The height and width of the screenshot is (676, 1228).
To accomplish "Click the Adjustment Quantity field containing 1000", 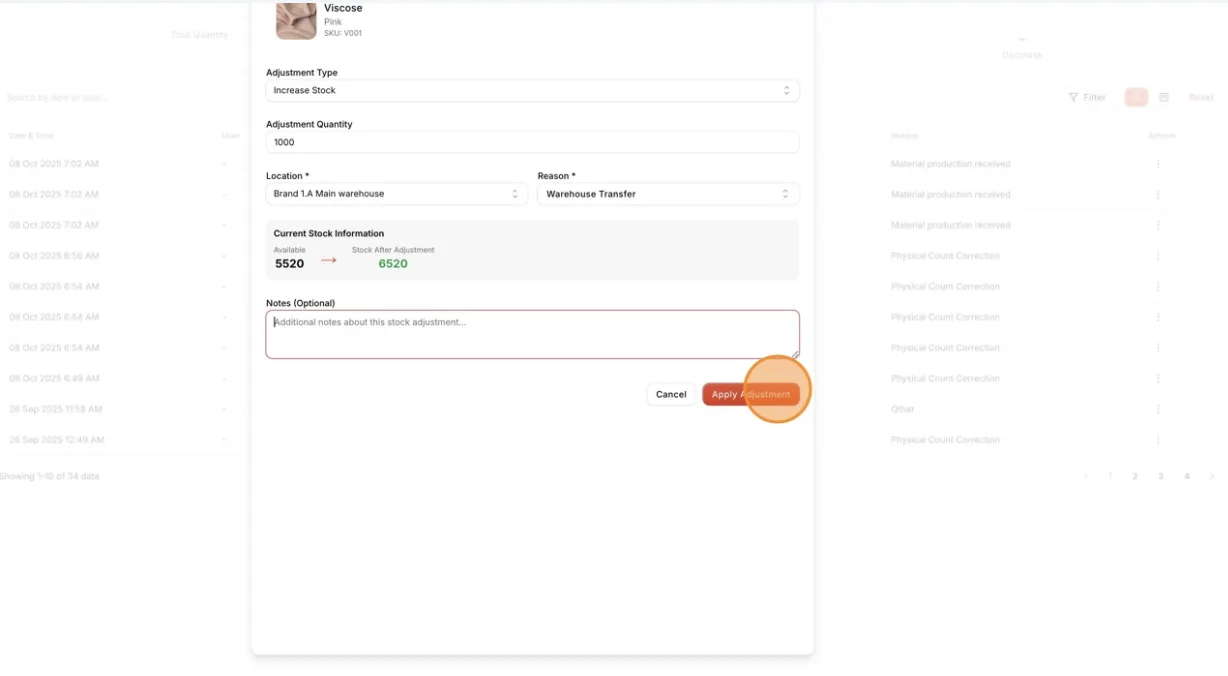I will 532,142.
